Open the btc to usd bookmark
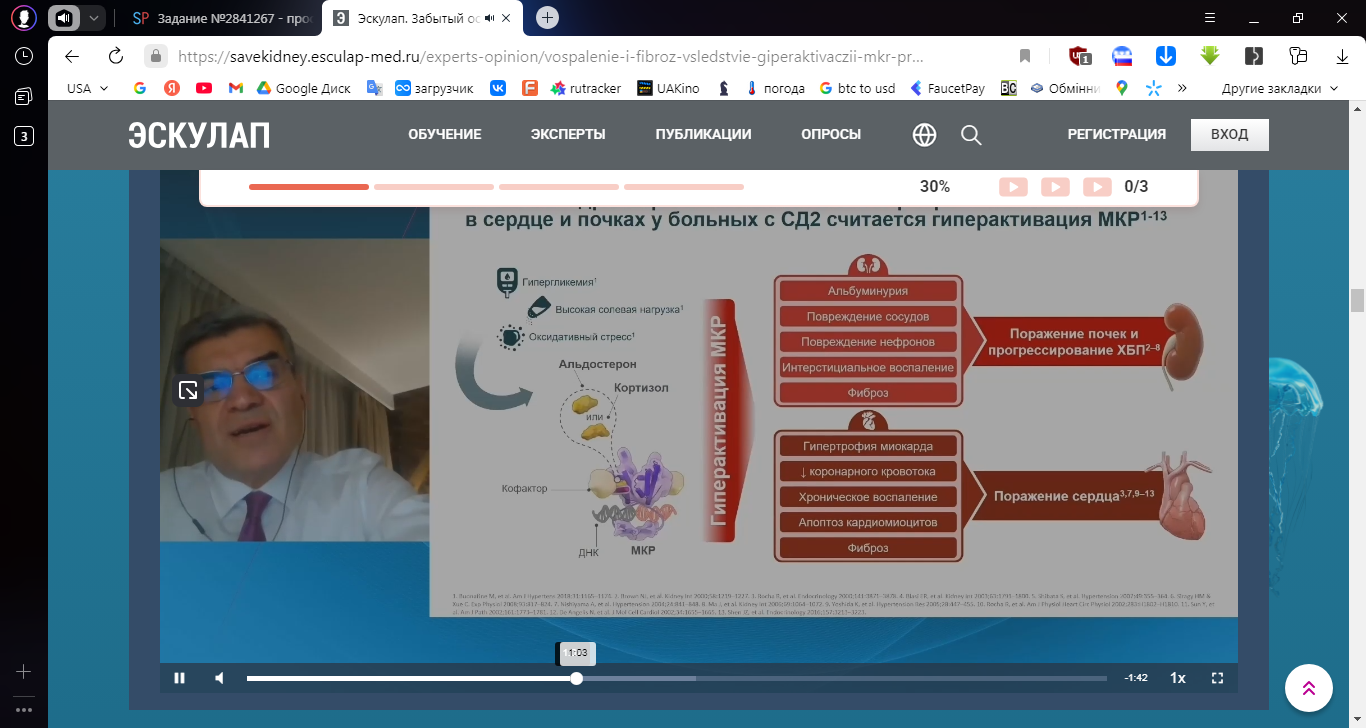The image size is (1366, 728). coord(857,88)
